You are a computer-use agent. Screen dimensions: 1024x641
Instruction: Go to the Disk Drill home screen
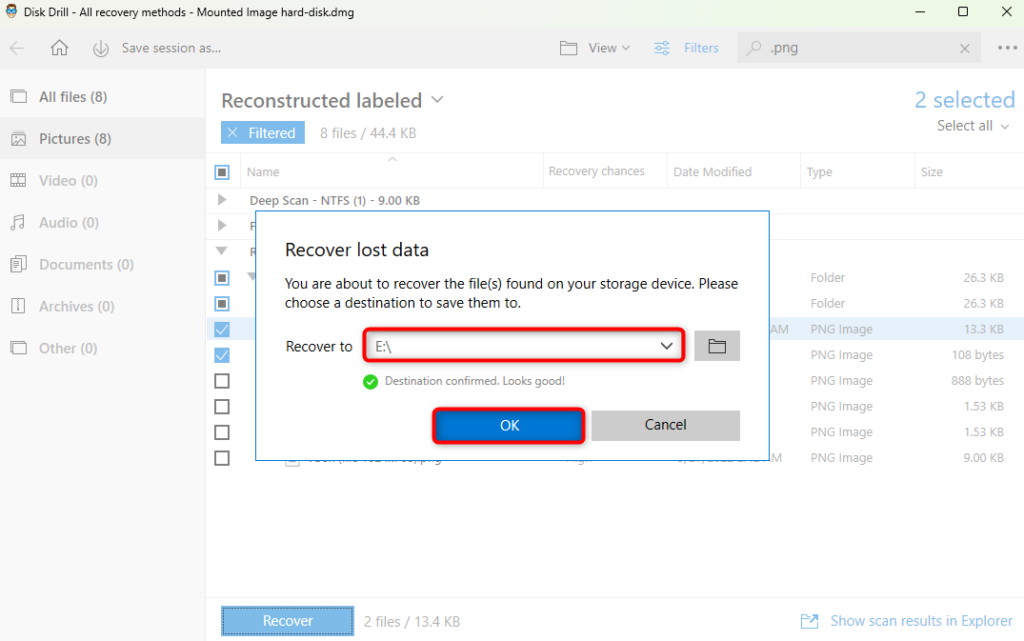pos(60,47)
